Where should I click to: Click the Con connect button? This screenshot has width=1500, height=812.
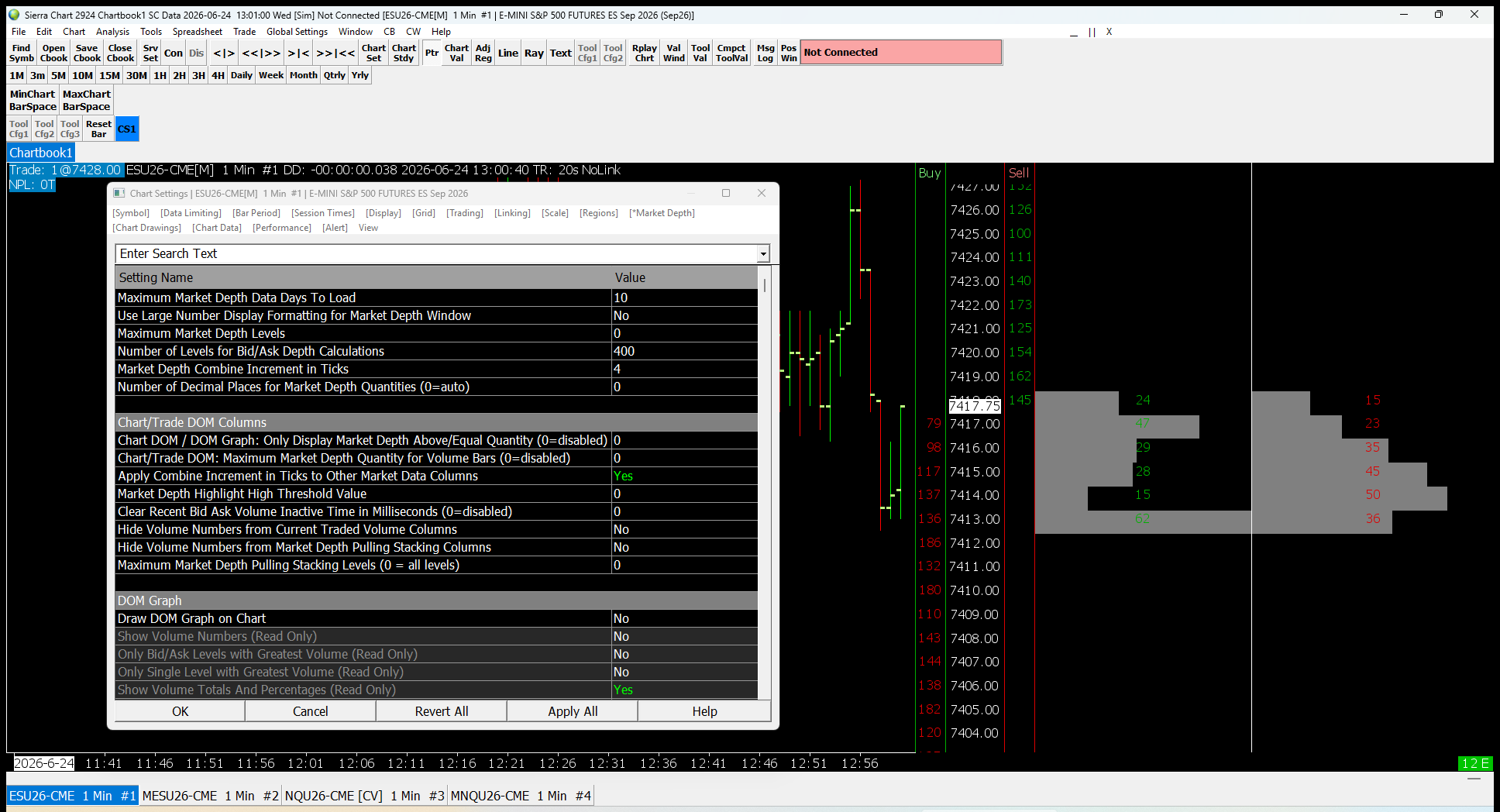pyautogui.click(x=174, y=53)
